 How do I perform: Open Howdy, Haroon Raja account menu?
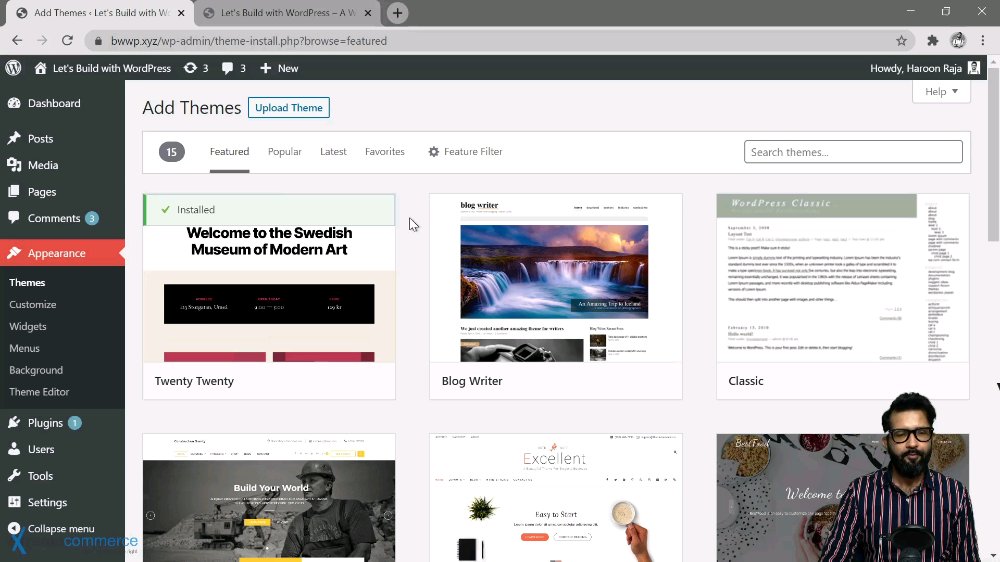(x=925, y=68)
